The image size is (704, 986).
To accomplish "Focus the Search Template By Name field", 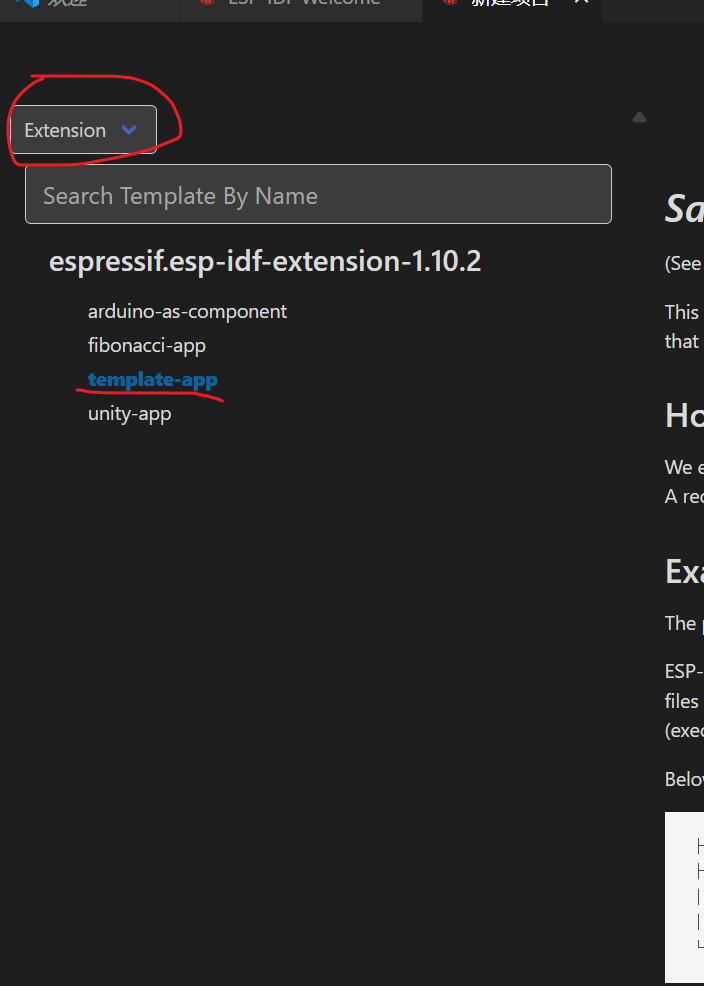I will point(318,194).
